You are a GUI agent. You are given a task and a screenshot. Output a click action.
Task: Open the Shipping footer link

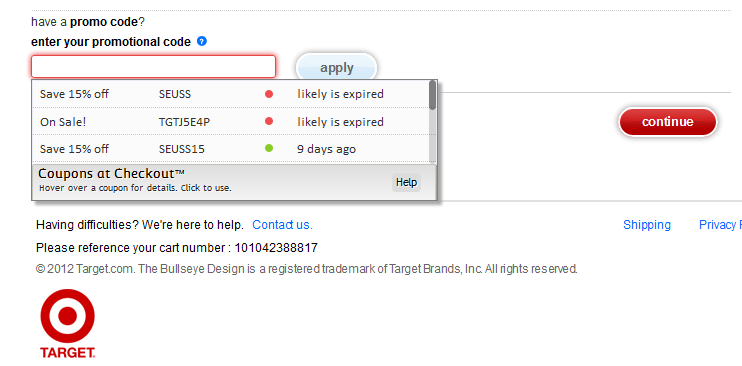(x=647, y=224)
